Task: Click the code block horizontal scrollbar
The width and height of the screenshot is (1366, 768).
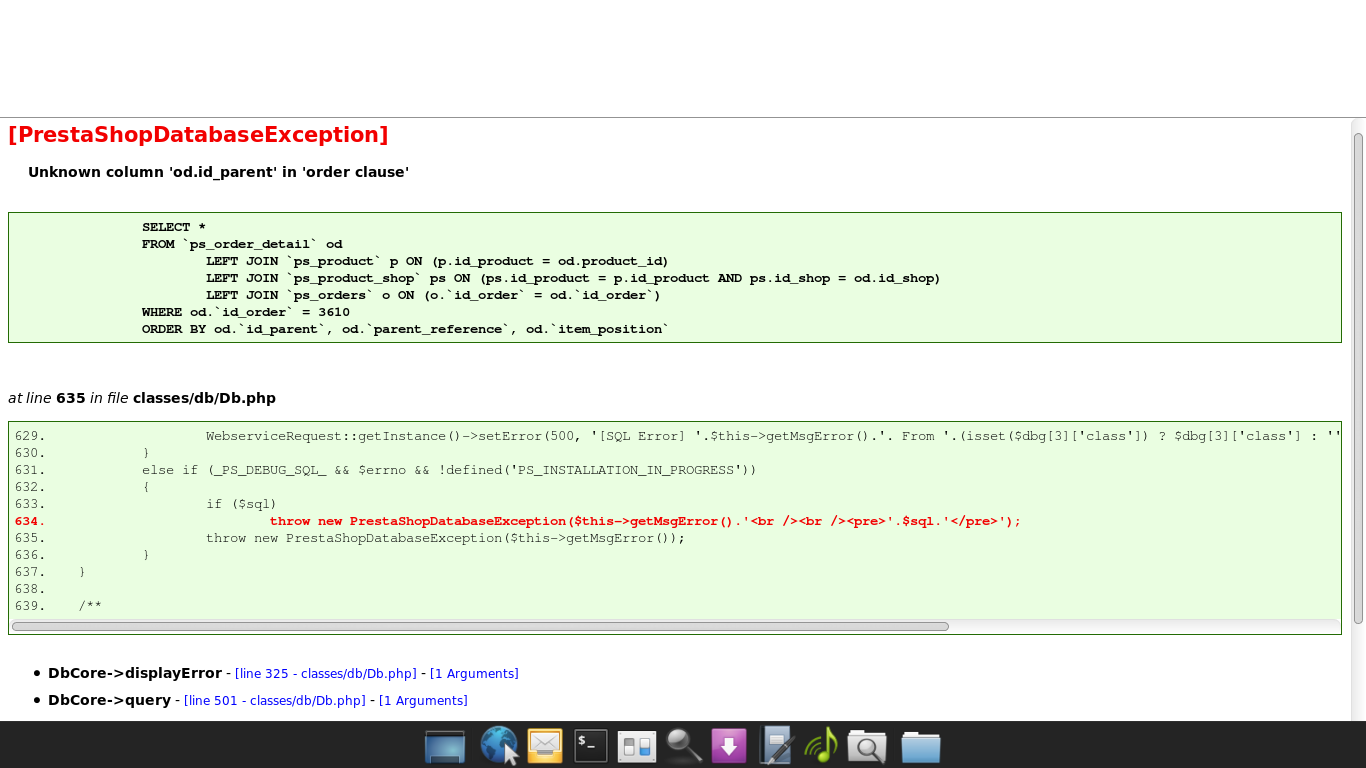Action: [480, 627]
